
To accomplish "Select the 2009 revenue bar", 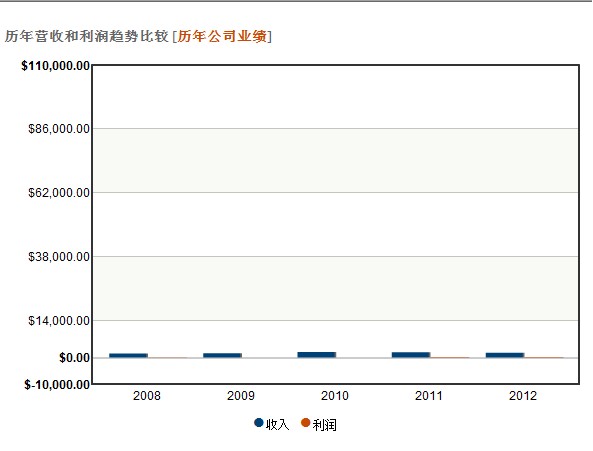I will click(x=222, y=355).
